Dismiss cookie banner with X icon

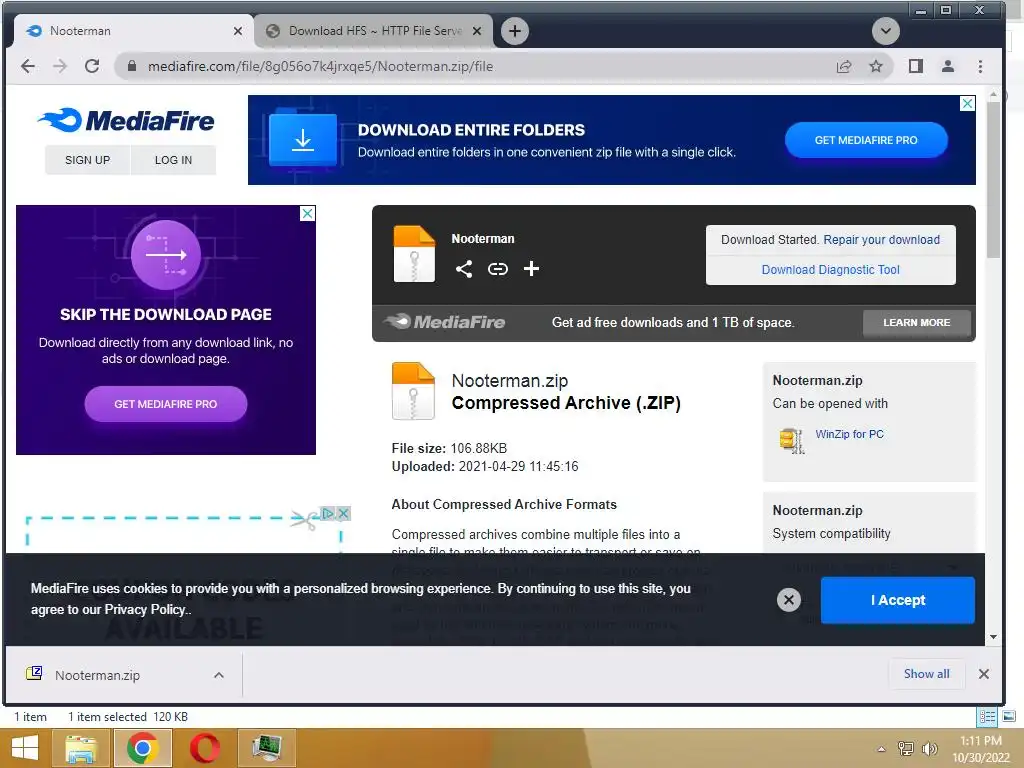coord(788,600)
